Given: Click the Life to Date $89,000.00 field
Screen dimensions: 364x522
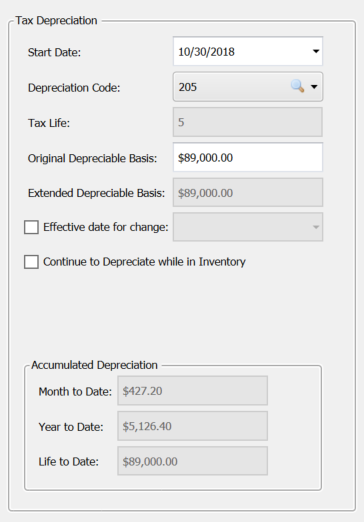Looking at the screenshot, I should click(x=192, y=461).
